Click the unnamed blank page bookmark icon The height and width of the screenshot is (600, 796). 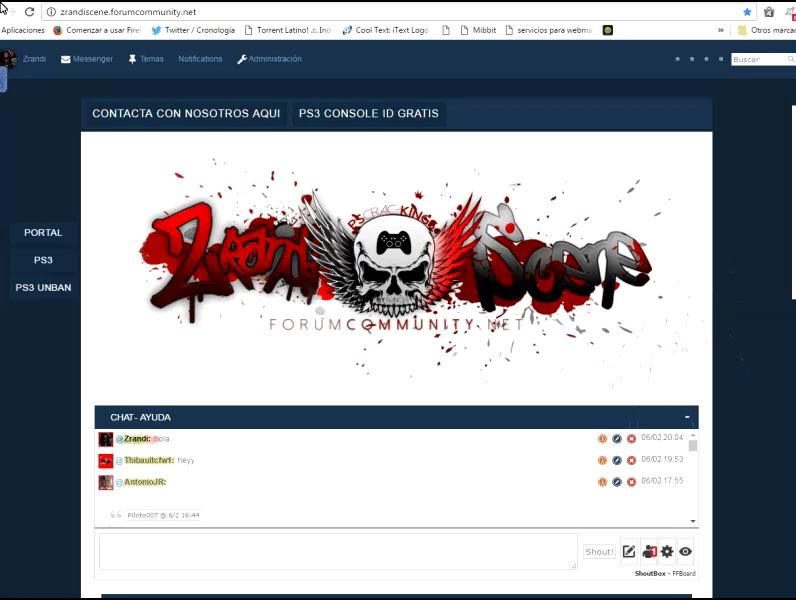point(446,30)
